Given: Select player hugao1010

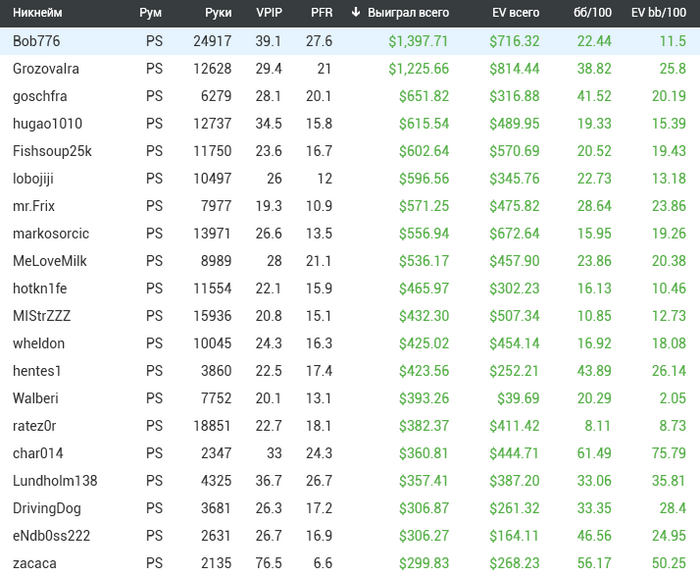Looking at the screenshot, I should [x=47, y=124].
